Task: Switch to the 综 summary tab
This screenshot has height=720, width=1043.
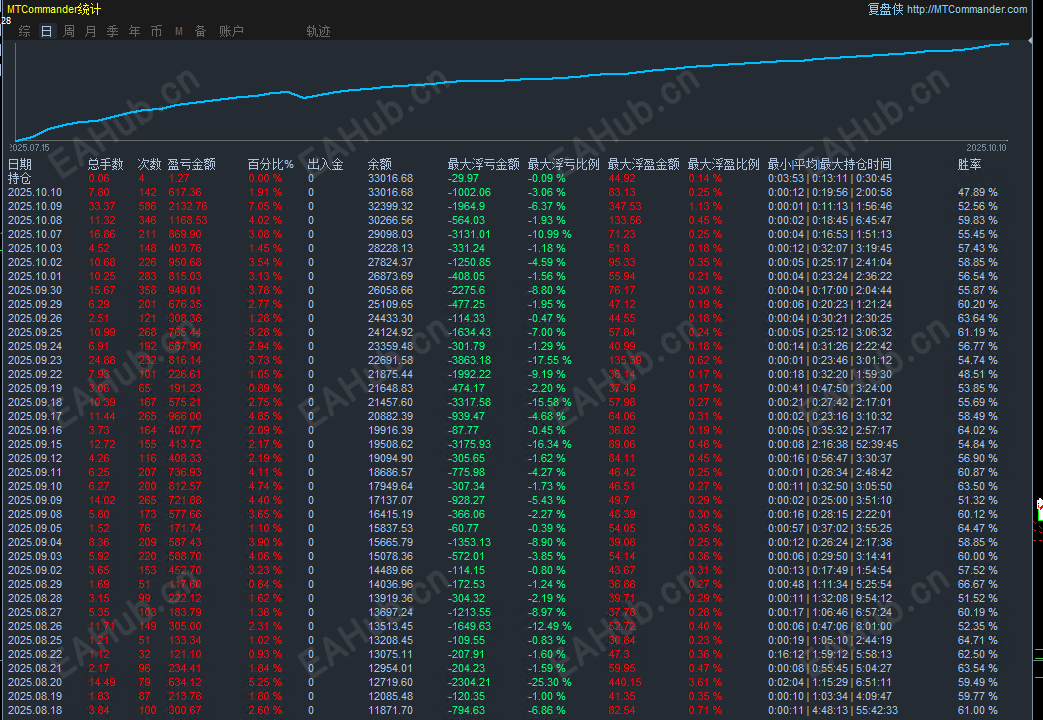Action: 25,31
